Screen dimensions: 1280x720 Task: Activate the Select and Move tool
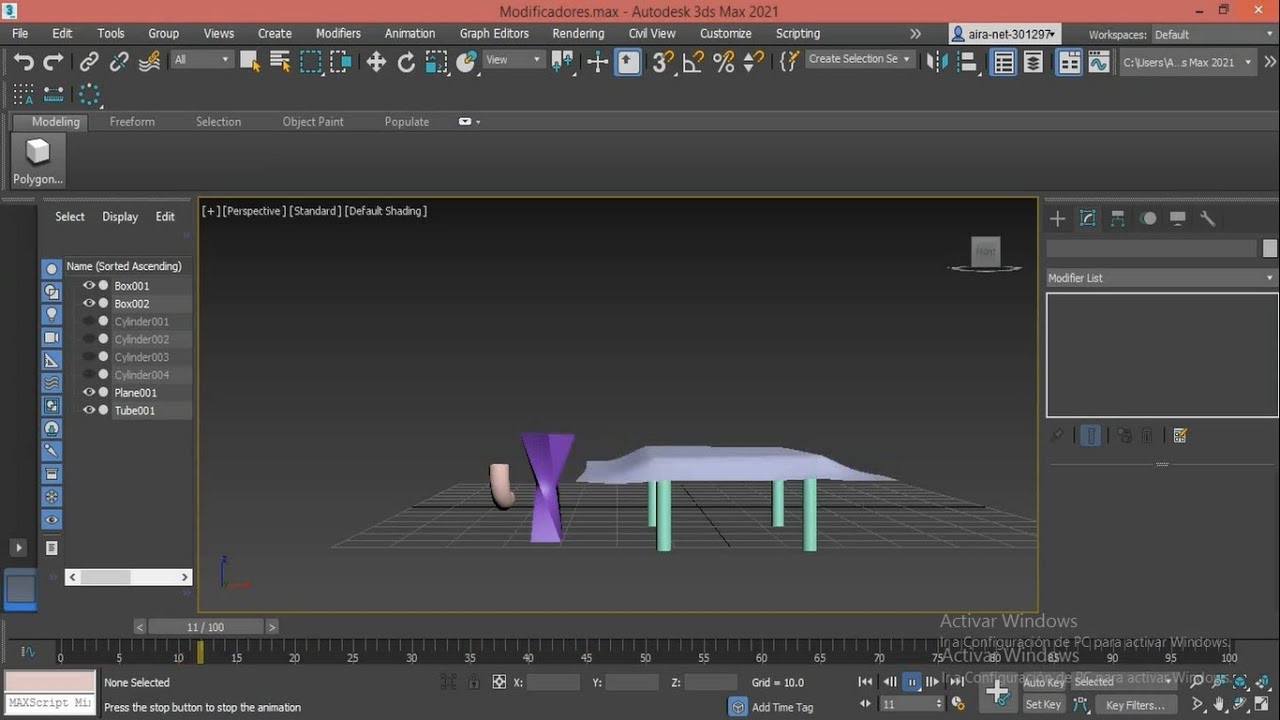(376, 62)
